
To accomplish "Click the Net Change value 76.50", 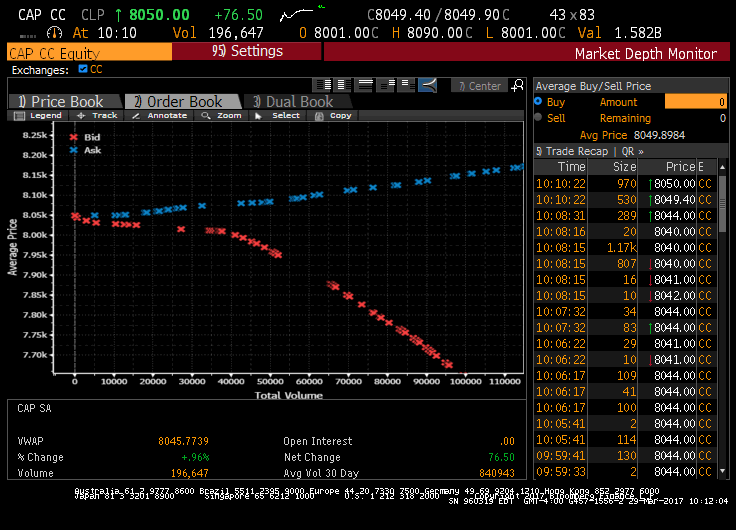I will (x=501, y=457).
